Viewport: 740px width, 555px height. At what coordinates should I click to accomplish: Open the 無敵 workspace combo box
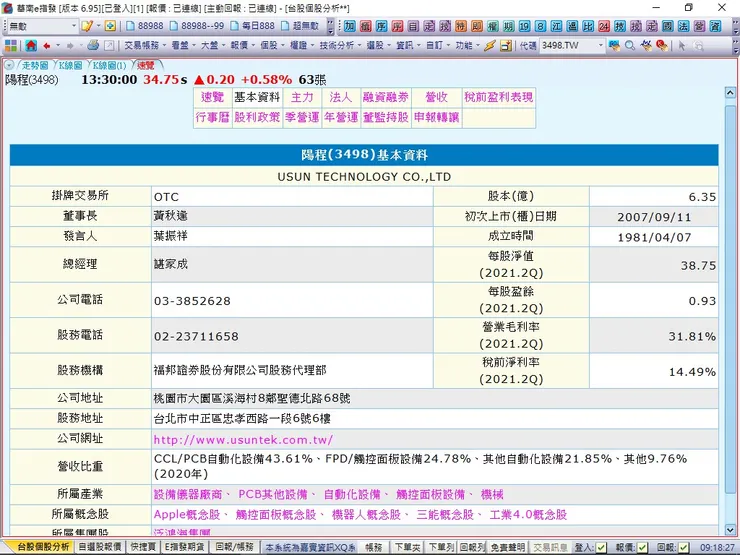[42, 26]
